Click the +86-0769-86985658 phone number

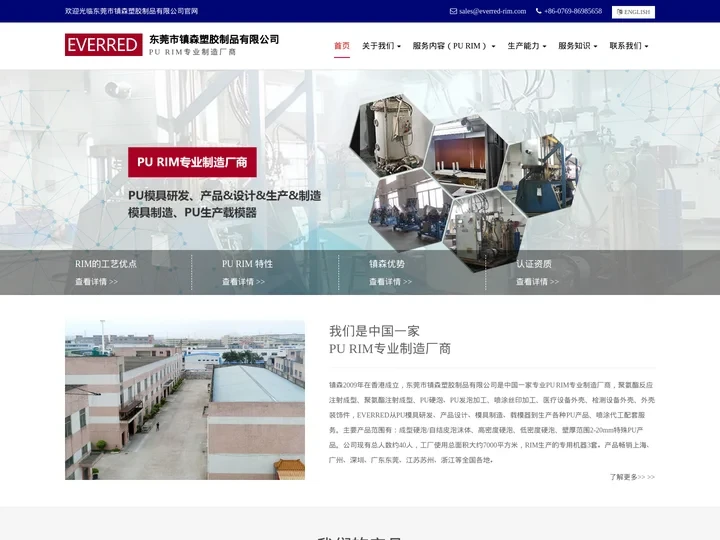pyautogui.click(x=573, y=11)
